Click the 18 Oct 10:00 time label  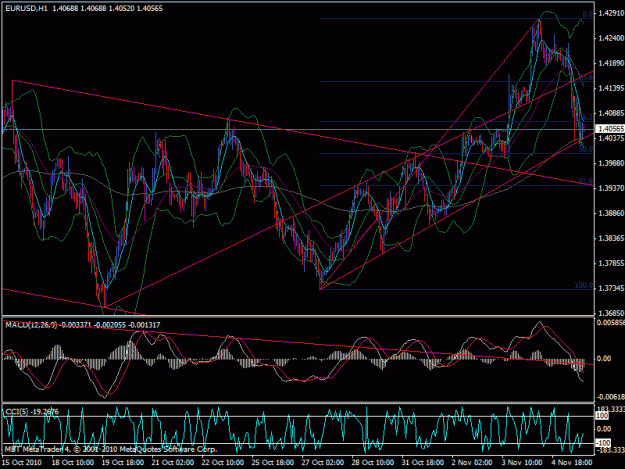pyautogui.click(x=73, y=462)
